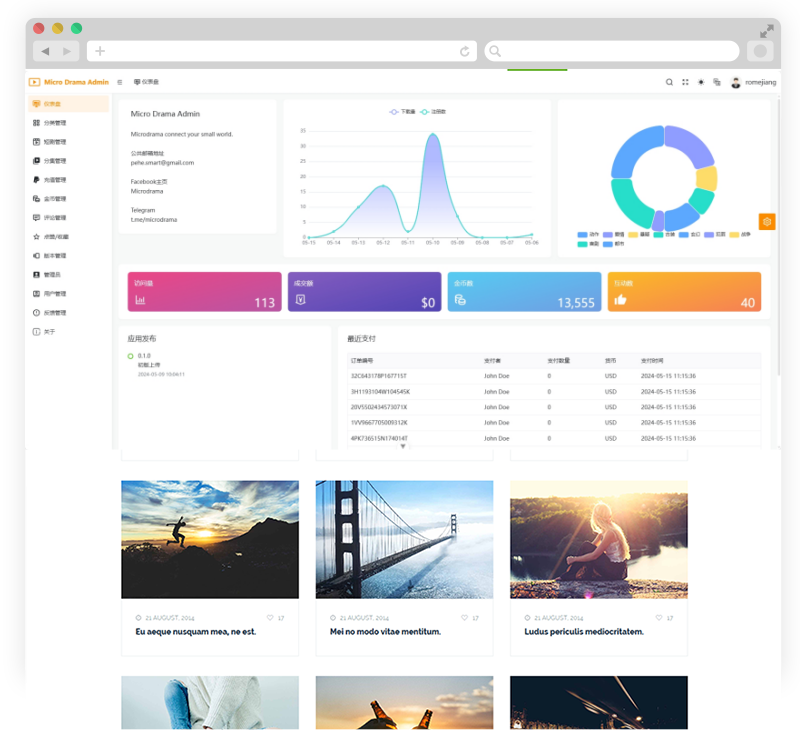Click the blog title "Mei no modo vitae mentitum."

pyautogui.click(x=385, y=632)
